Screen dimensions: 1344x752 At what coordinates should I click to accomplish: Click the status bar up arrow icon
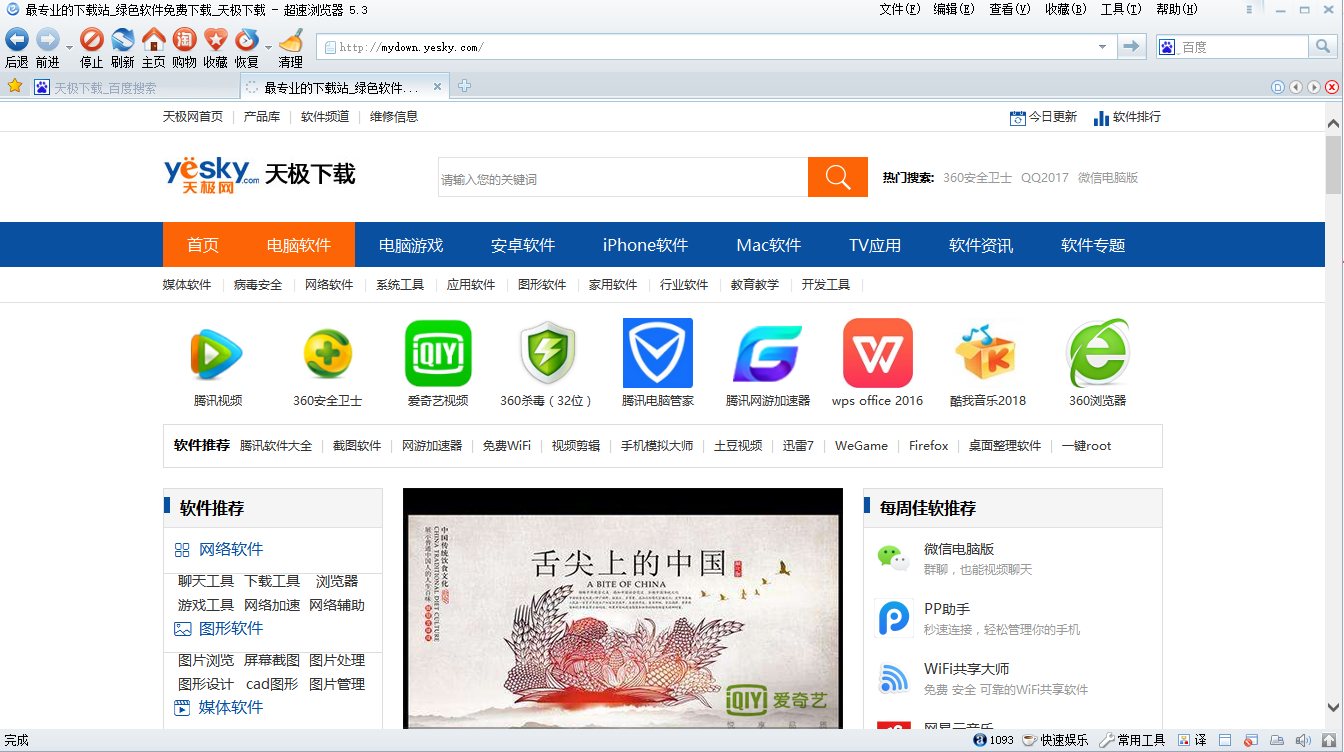coord(1327,740)
